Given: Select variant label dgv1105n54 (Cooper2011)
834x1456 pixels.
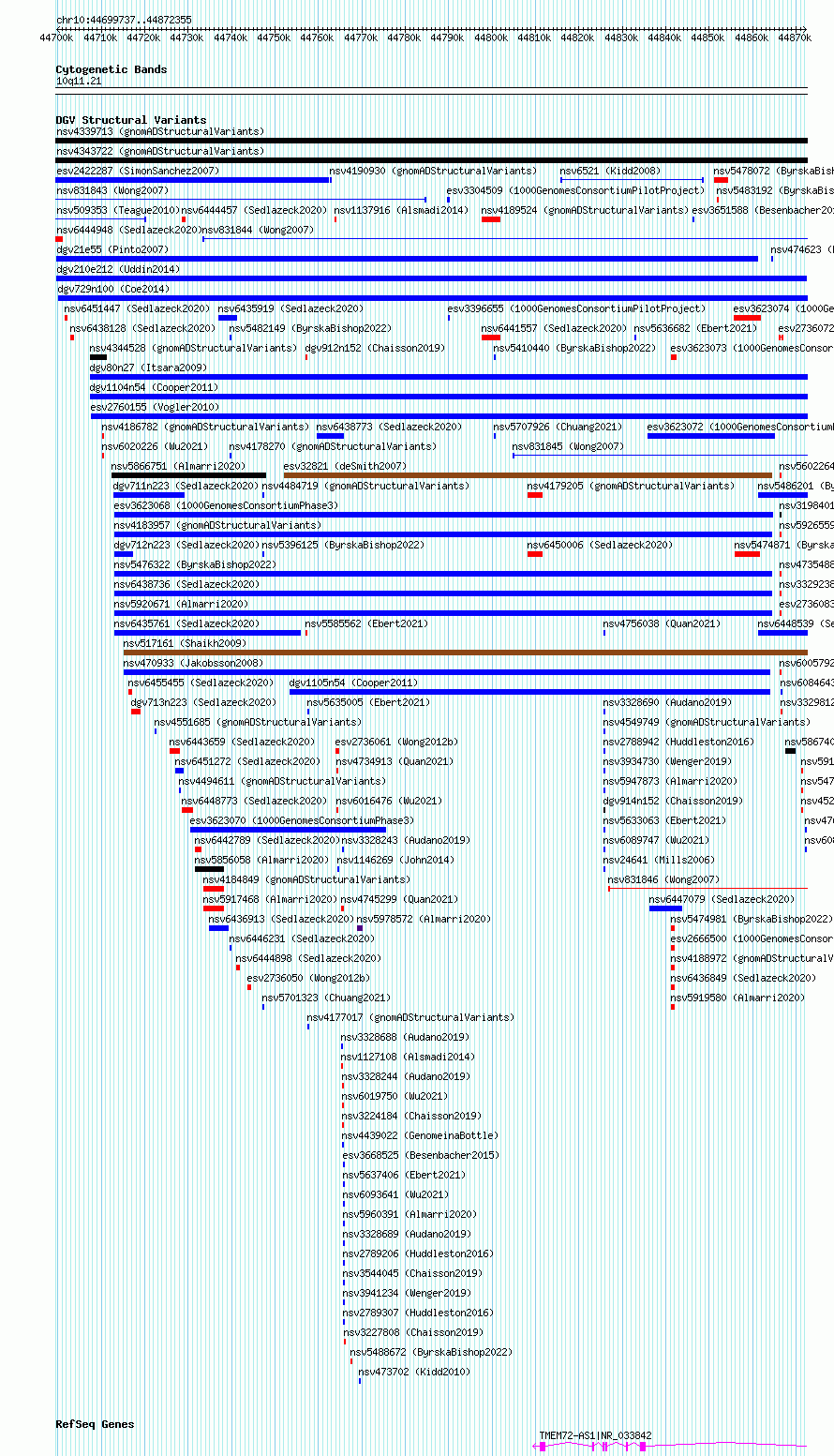Looking at the screenshot, I should click(353, 683).
